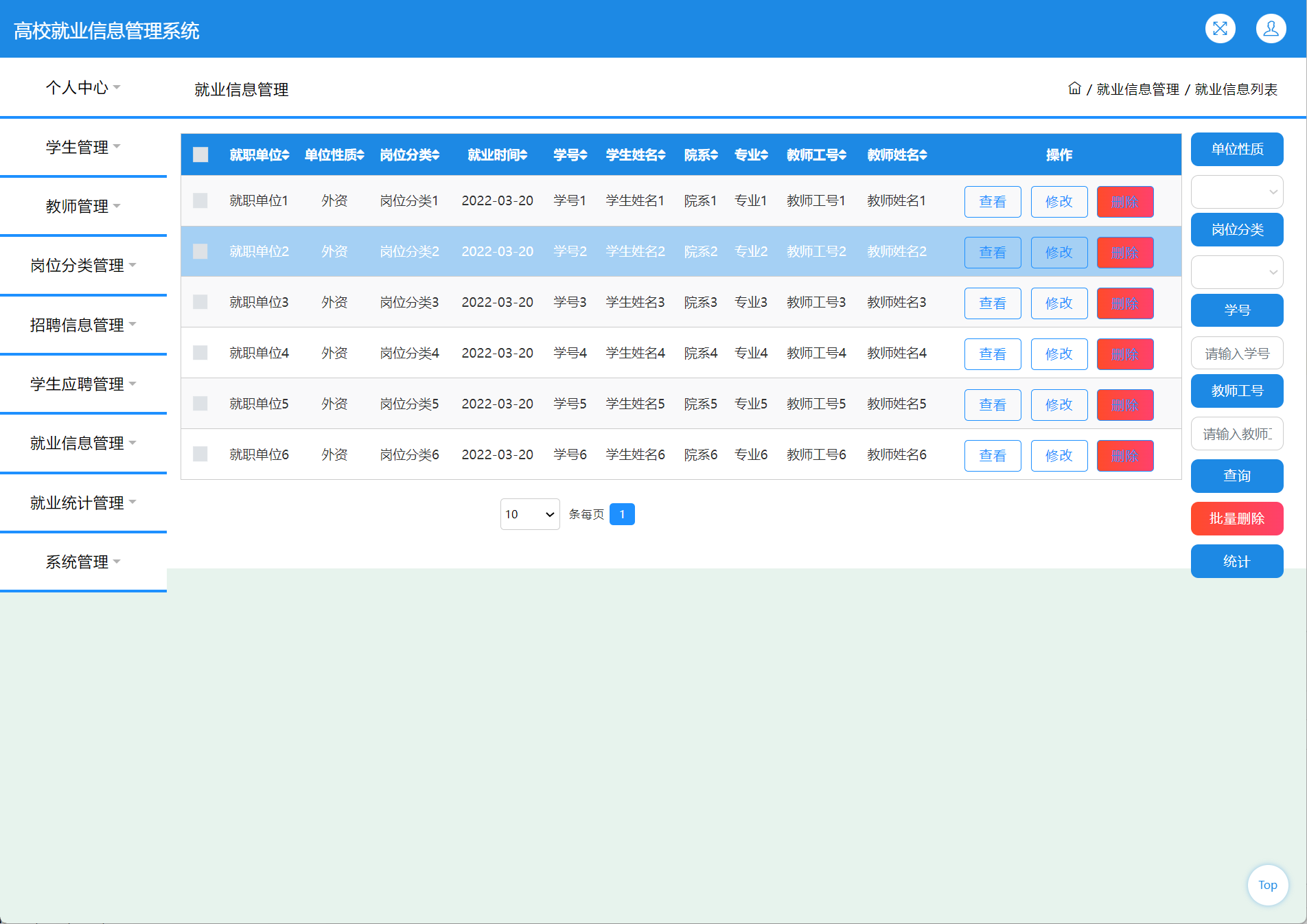Click the 查询 search button
Viewport: 1307px width, 924px height.
click(1237, 476)
